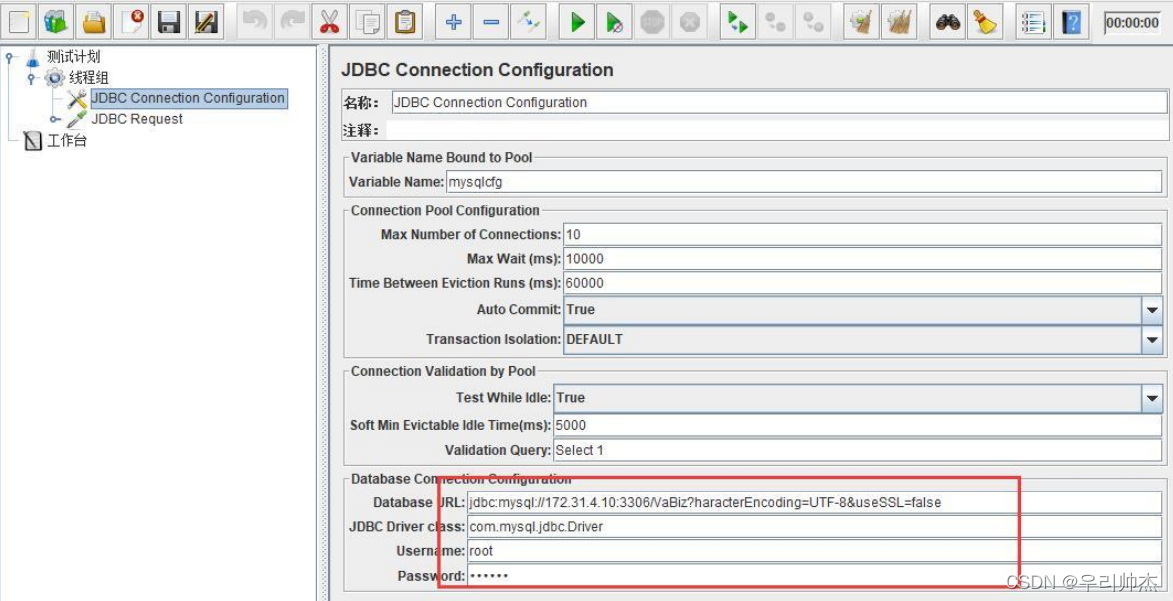
Task: Open the Auto Commit dropdown
Action: point(1151,309)
